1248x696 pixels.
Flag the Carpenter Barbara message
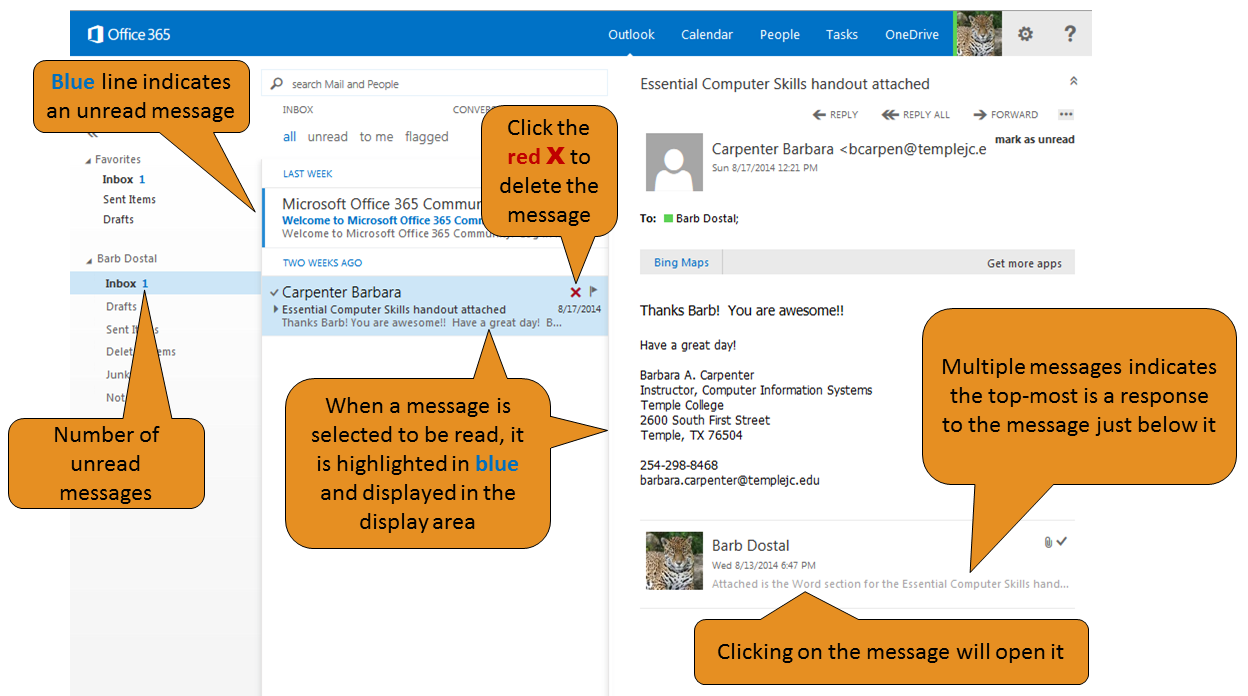(x=593, y=292)
